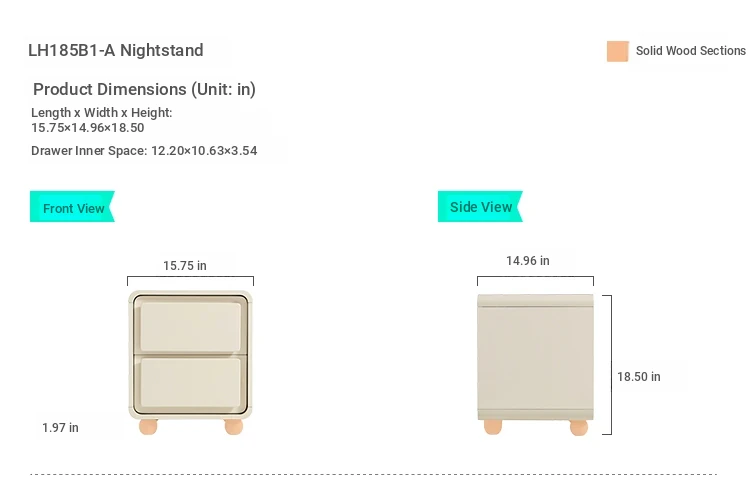The width and height of the screenshot is (750, 495).
Task: Click the 14.96 in depth label
Action: [528, 261]
